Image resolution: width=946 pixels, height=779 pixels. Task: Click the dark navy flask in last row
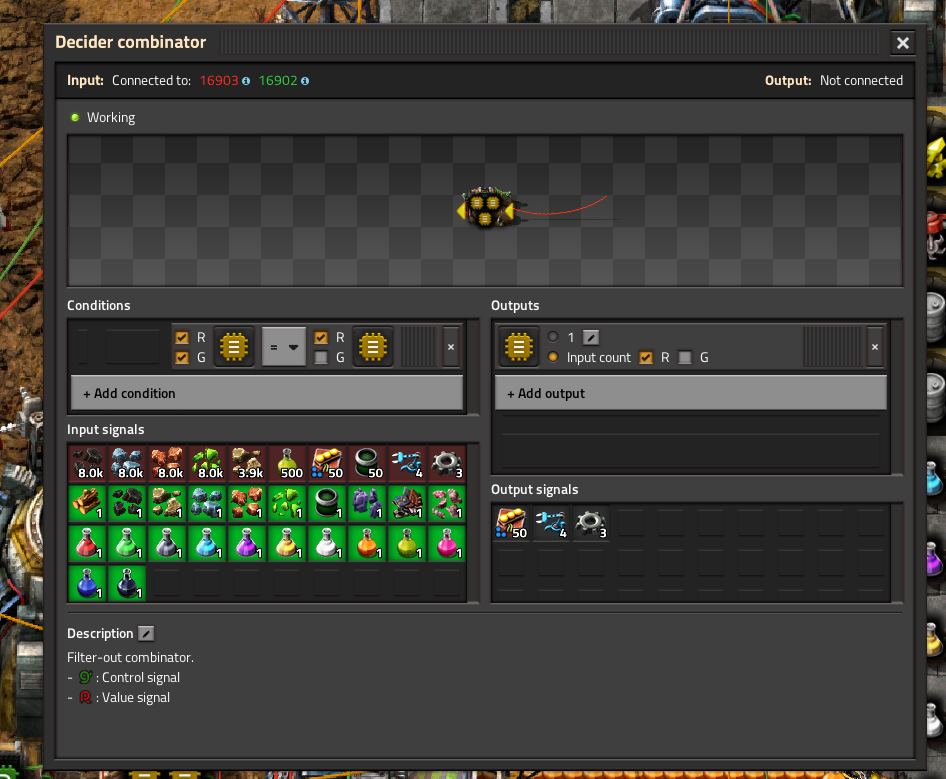(x=127, y=583)
